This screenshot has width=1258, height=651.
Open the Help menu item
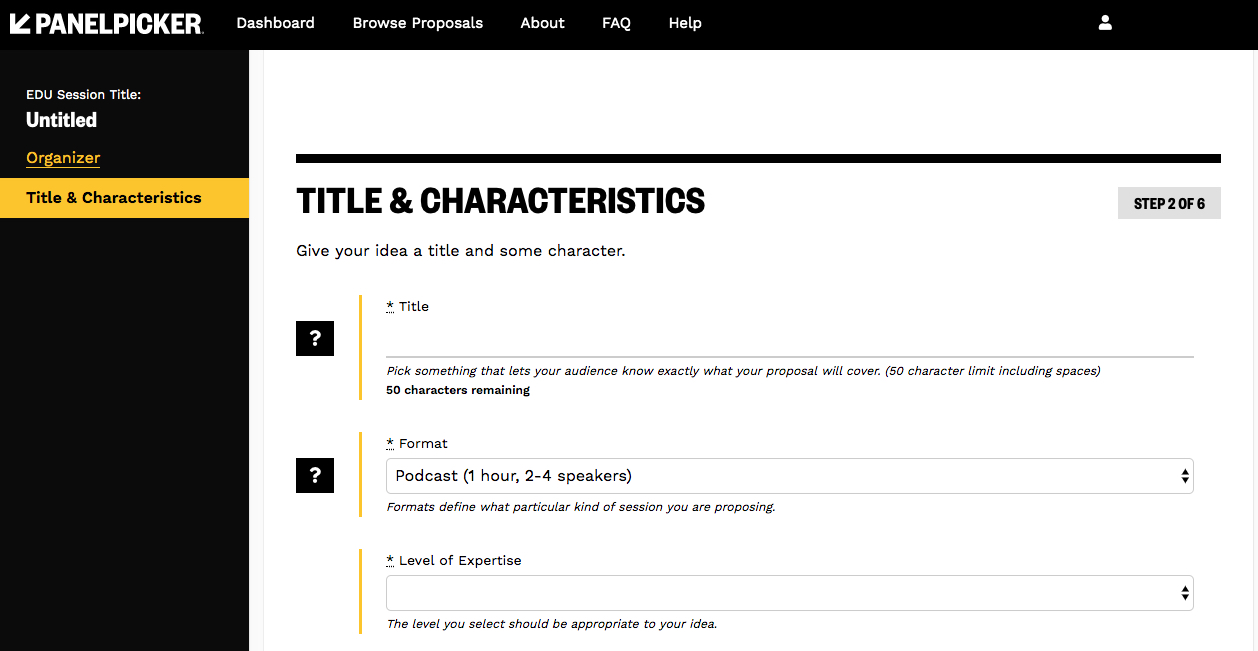[x=685, y=23]
